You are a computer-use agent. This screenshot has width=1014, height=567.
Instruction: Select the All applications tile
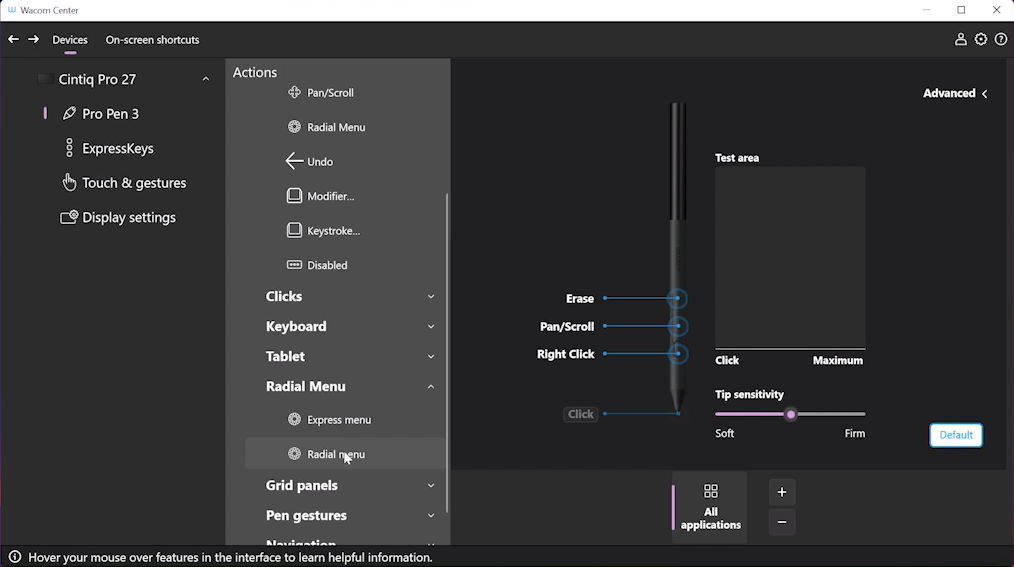(x=710, y=507)
